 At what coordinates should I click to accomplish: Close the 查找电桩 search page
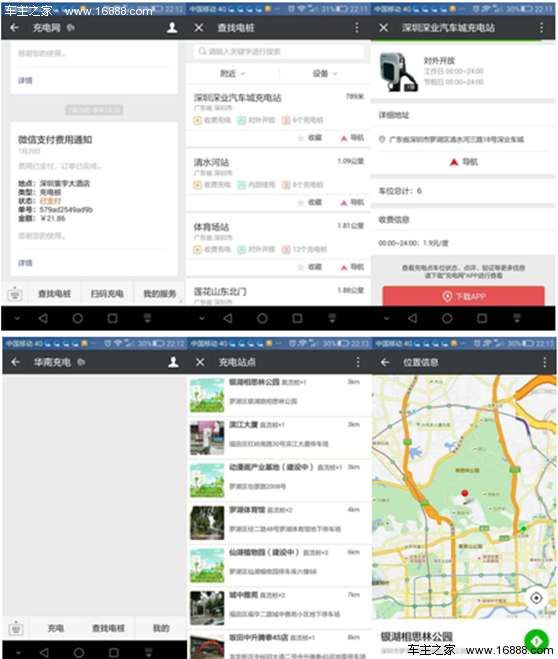click(199, 28)
